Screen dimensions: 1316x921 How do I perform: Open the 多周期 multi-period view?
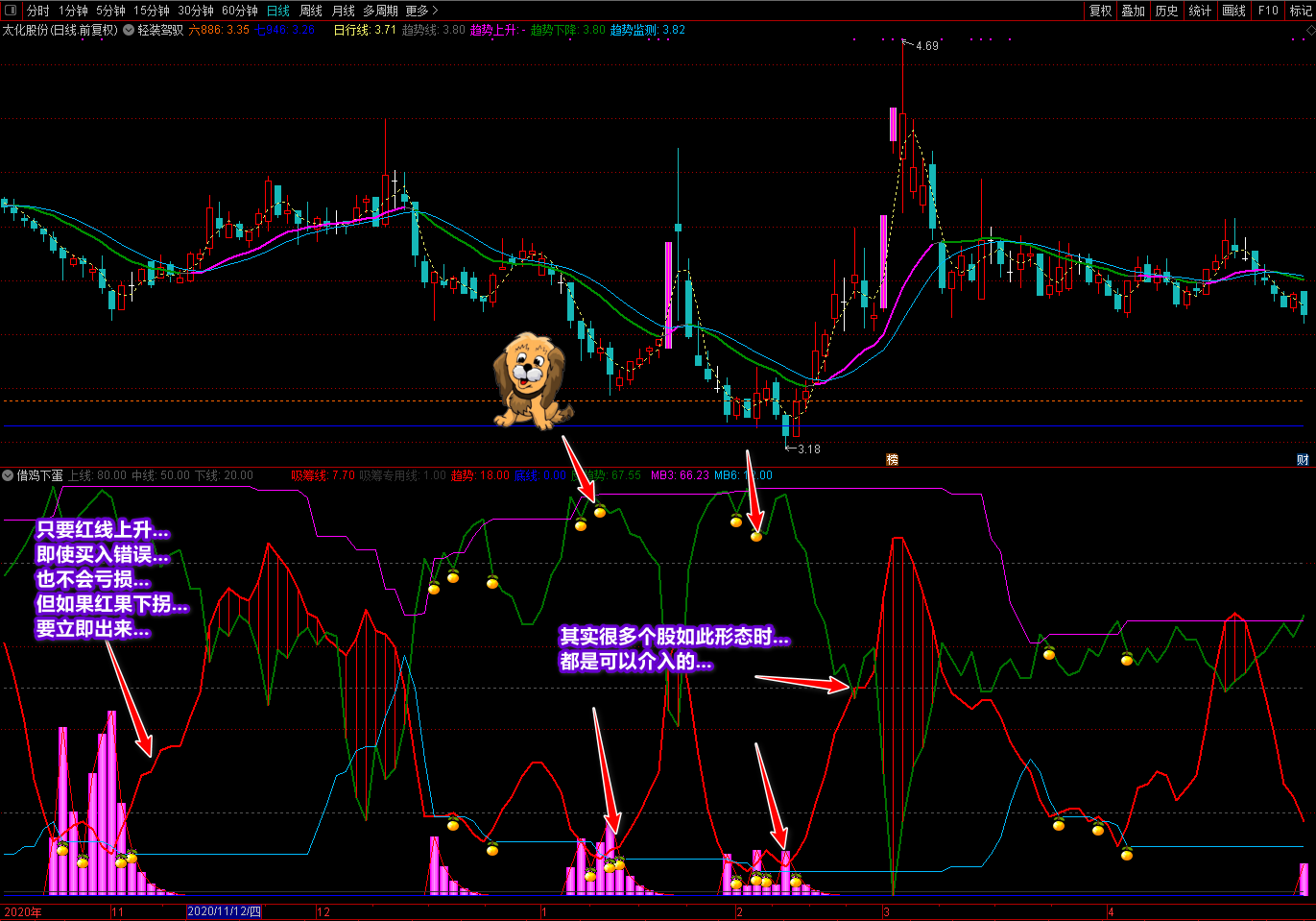tap(381, 11)
